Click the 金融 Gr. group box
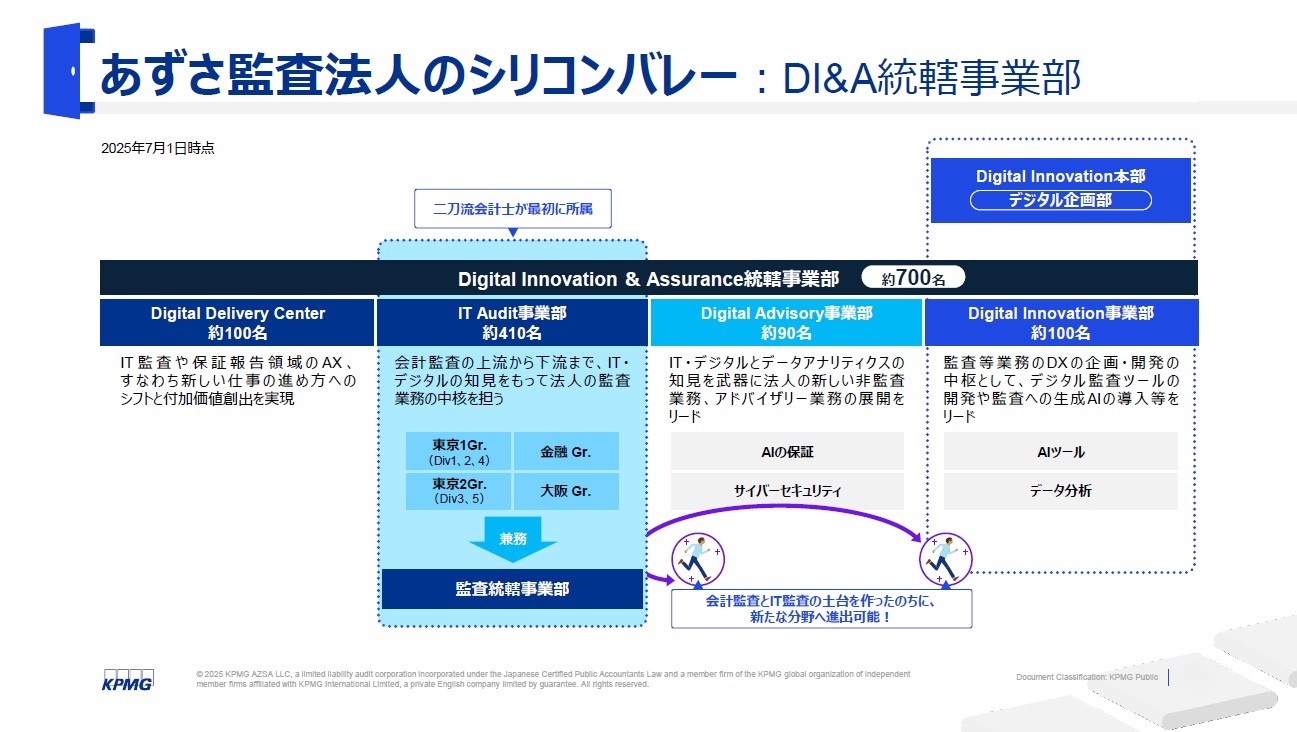 (x=566, y=452)
